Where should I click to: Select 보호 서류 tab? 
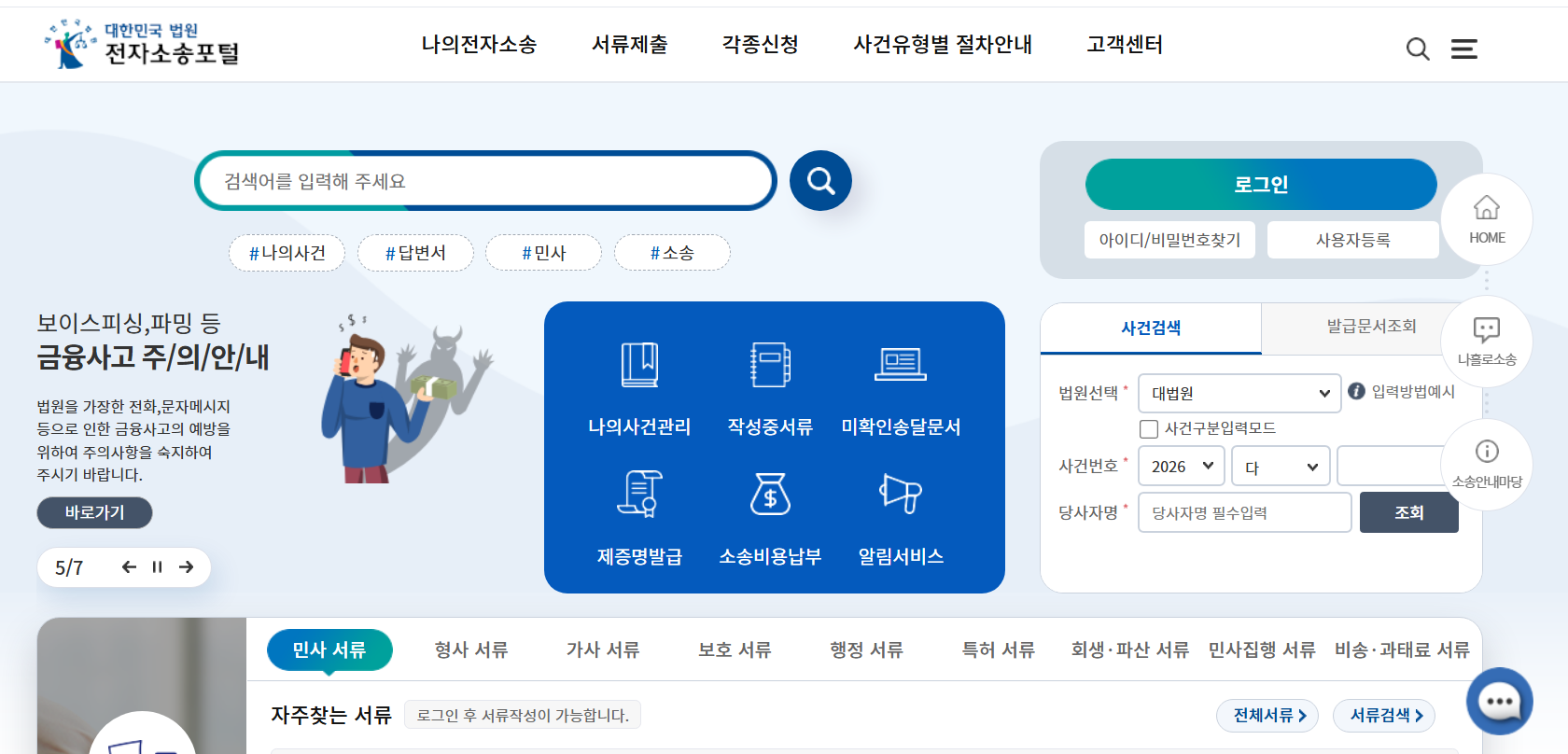(x=735, y=649)
